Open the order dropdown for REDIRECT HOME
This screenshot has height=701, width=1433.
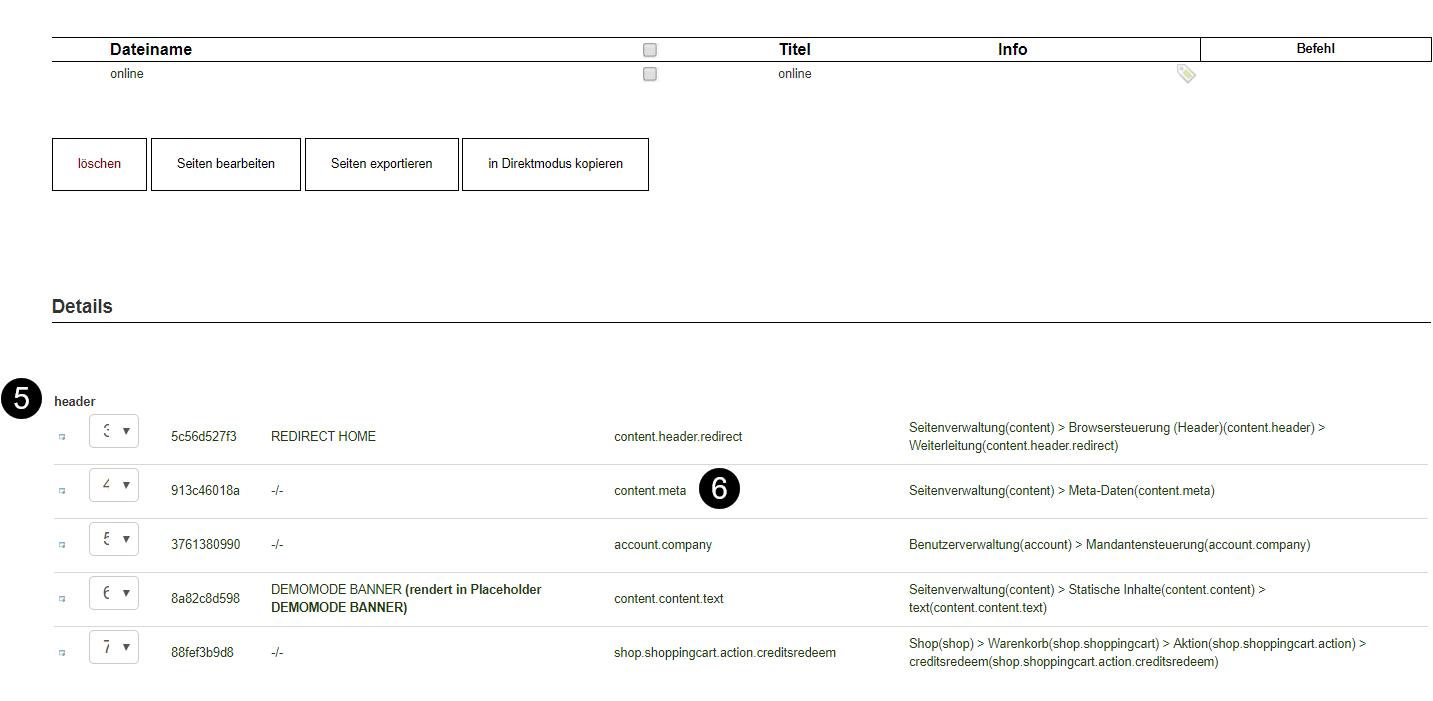coord(114,431)
